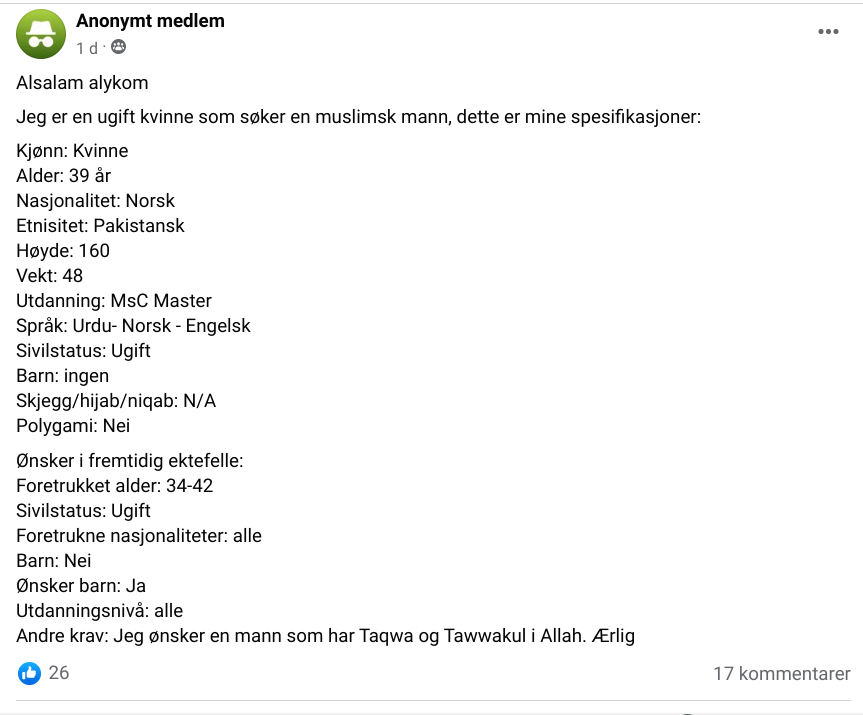
Task: Click the blue thumbs-up reaction icon
Action: (x=29, y=673)
